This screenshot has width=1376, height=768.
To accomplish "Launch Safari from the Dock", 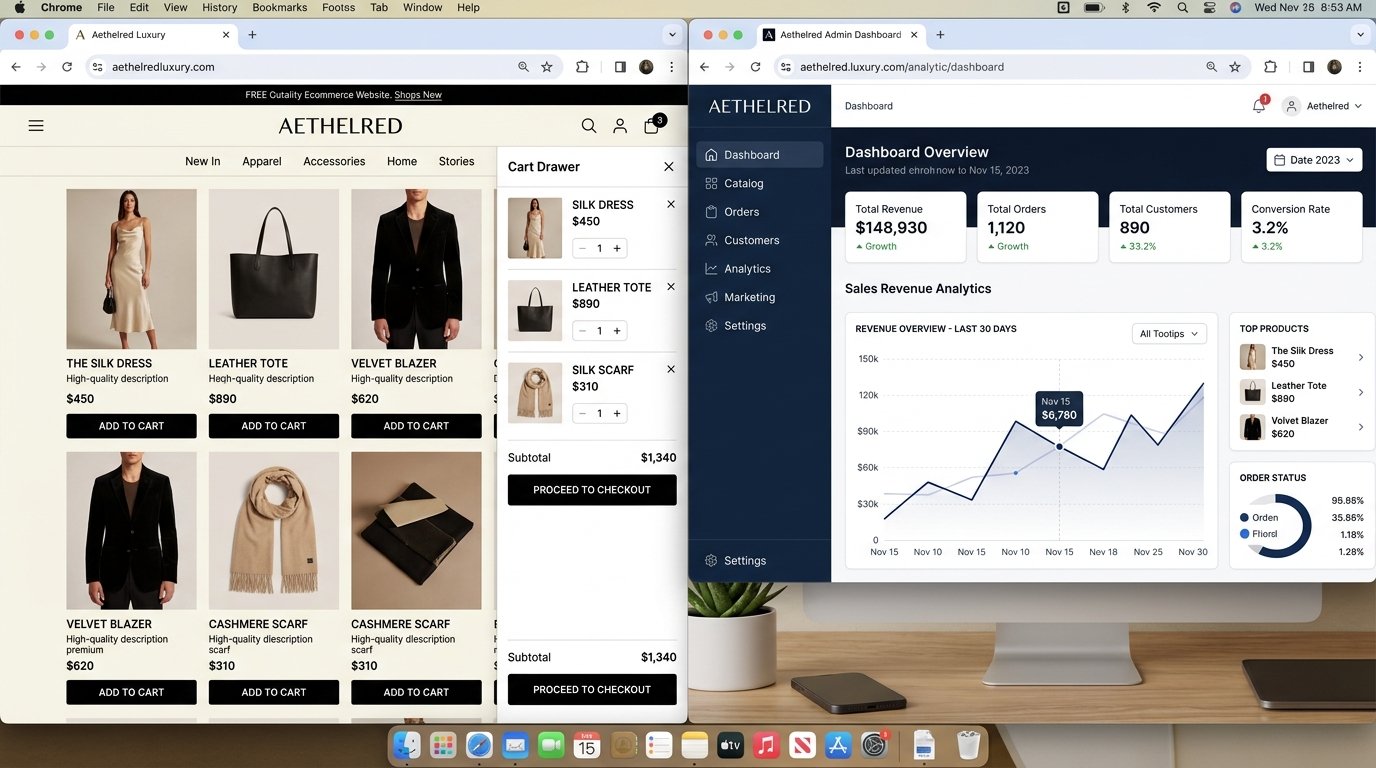I will point(479,745).
